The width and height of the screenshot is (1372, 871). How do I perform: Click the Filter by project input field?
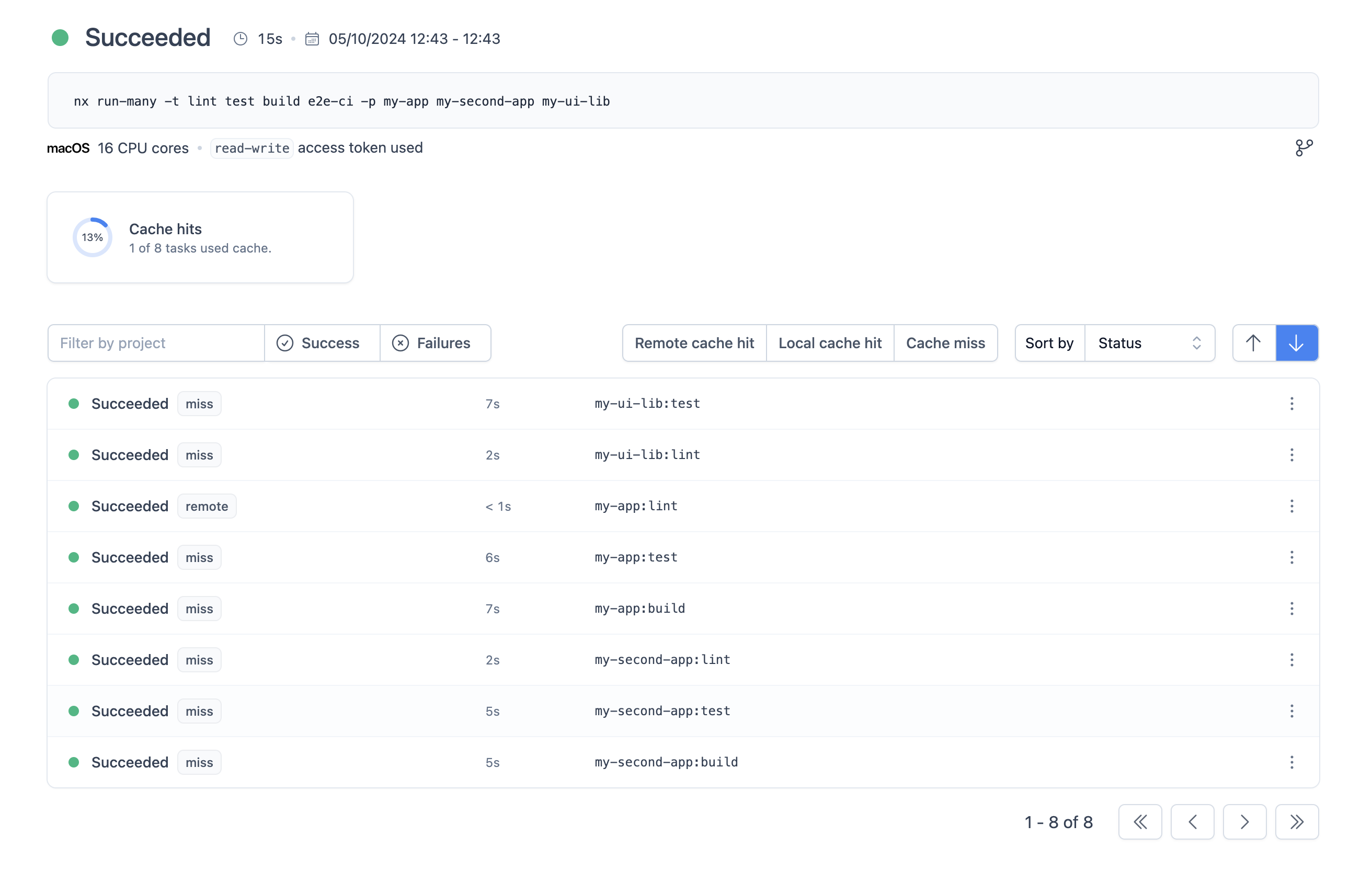(x=157, y=342)
